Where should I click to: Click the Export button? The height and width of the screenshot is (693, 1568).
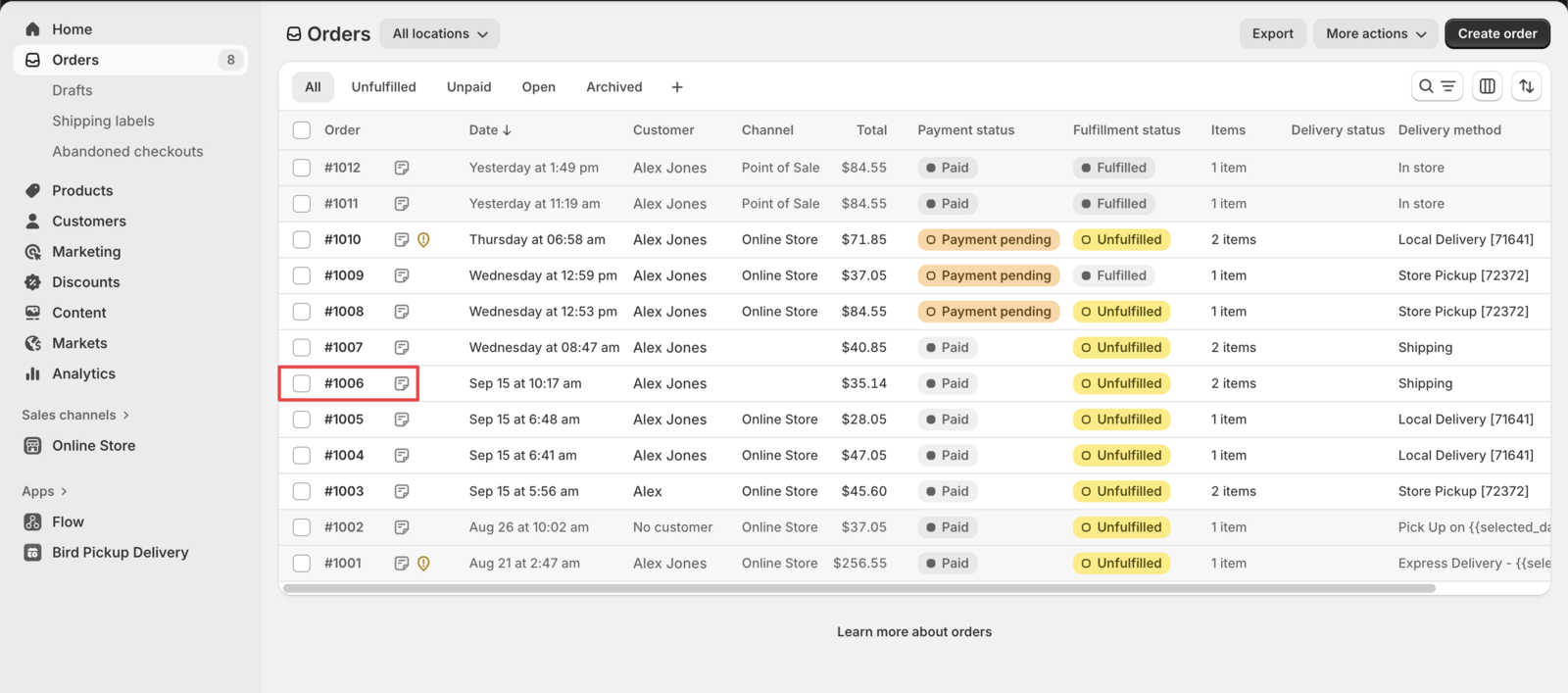1272,33
